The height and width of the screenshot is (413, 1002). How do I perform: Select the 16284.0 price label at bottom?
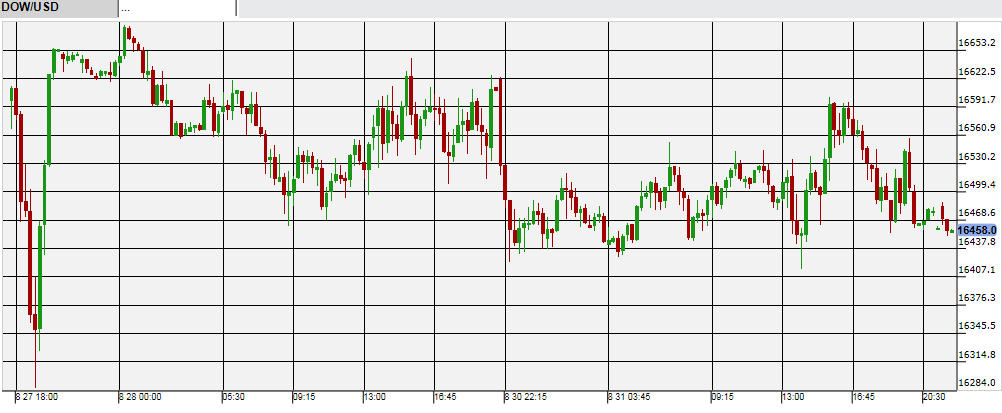978,383
